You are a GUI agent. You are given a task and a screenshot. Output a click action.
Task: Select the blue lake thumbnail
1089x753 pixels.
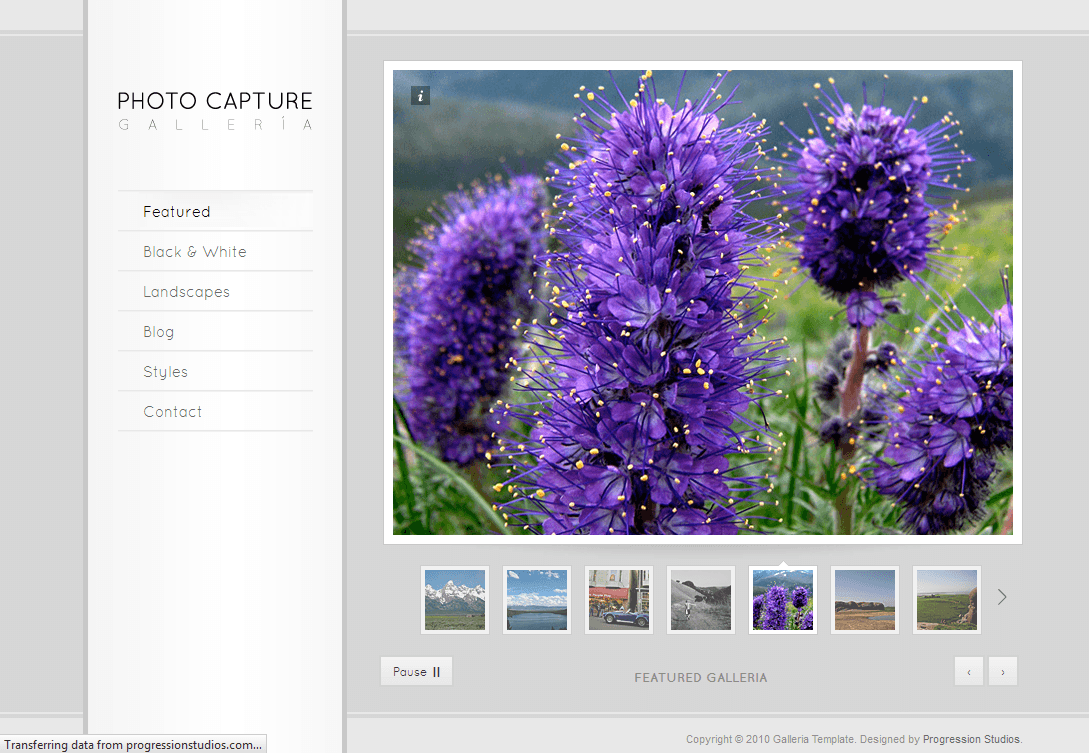(x=537, y=600)
